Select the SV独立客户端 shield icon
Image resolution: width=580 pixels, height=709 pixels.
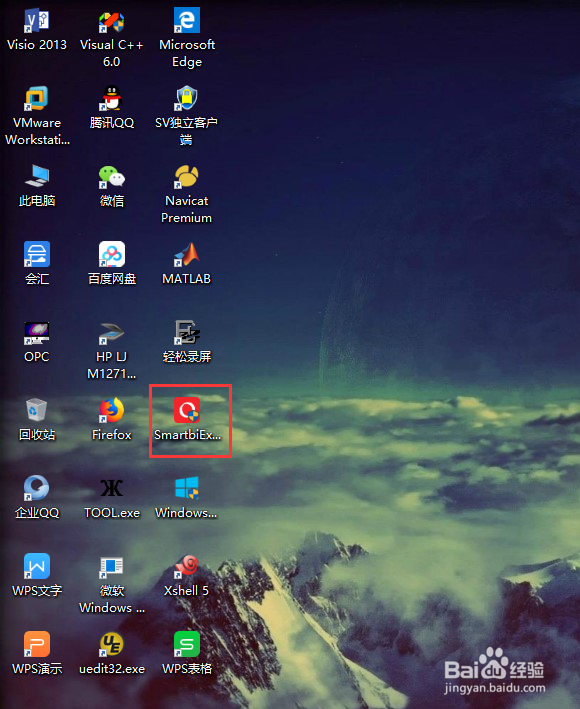pos(187,99)
